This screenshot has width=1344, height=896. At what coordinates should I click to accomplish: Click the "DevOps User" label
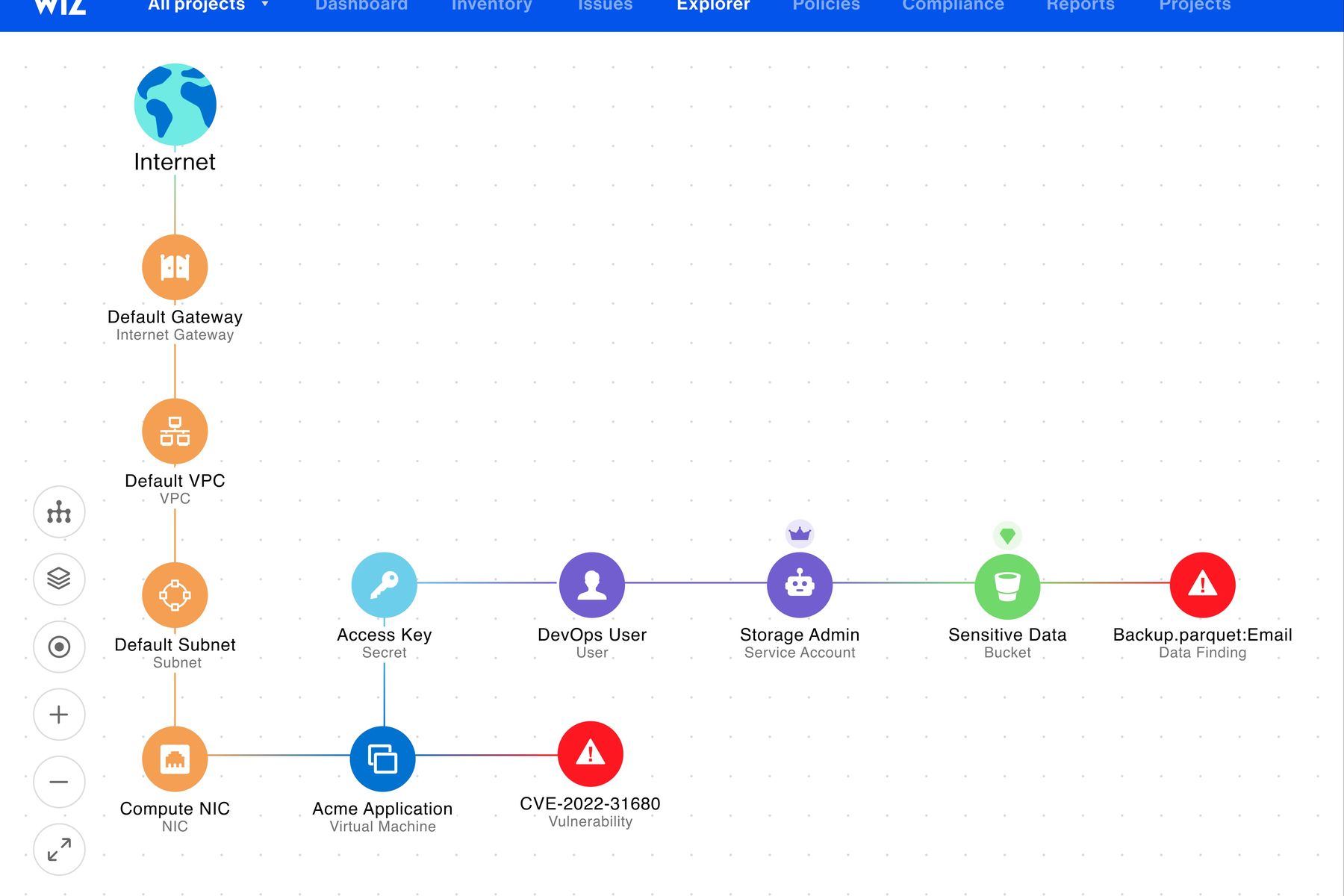[592, 635]
